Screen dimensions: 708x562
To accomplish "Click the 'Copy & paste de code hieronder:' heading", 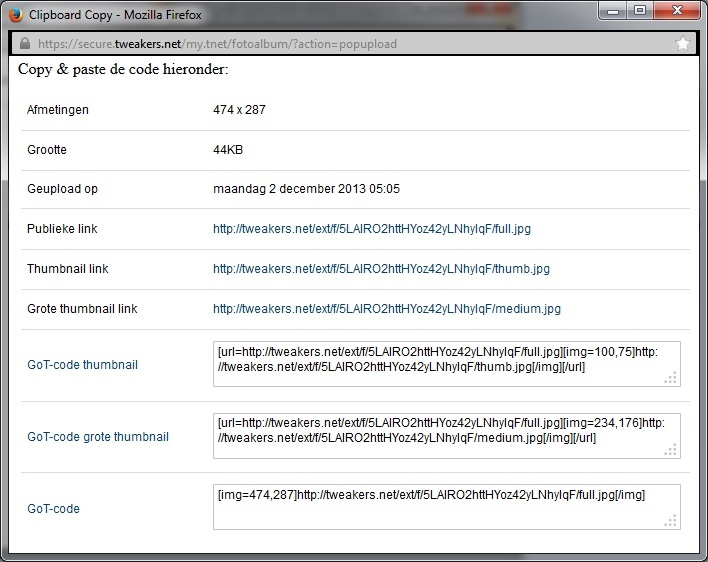I will 123,70.
